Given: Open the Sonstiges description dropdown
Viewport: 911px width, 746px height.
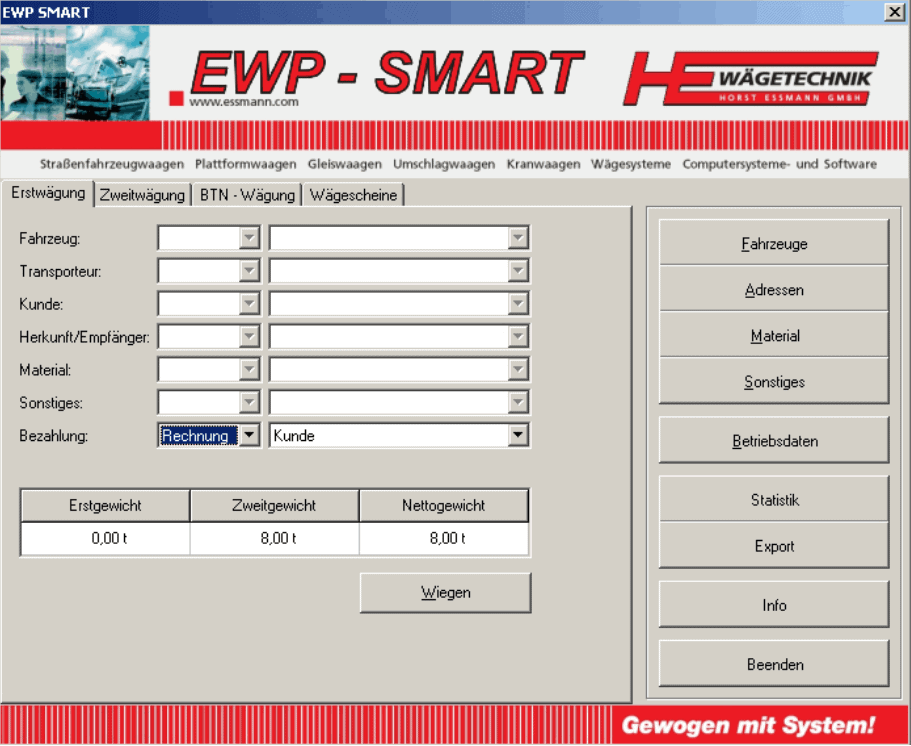Looking at the screenshot, I should pyautogui.click(x=517, y=403).
